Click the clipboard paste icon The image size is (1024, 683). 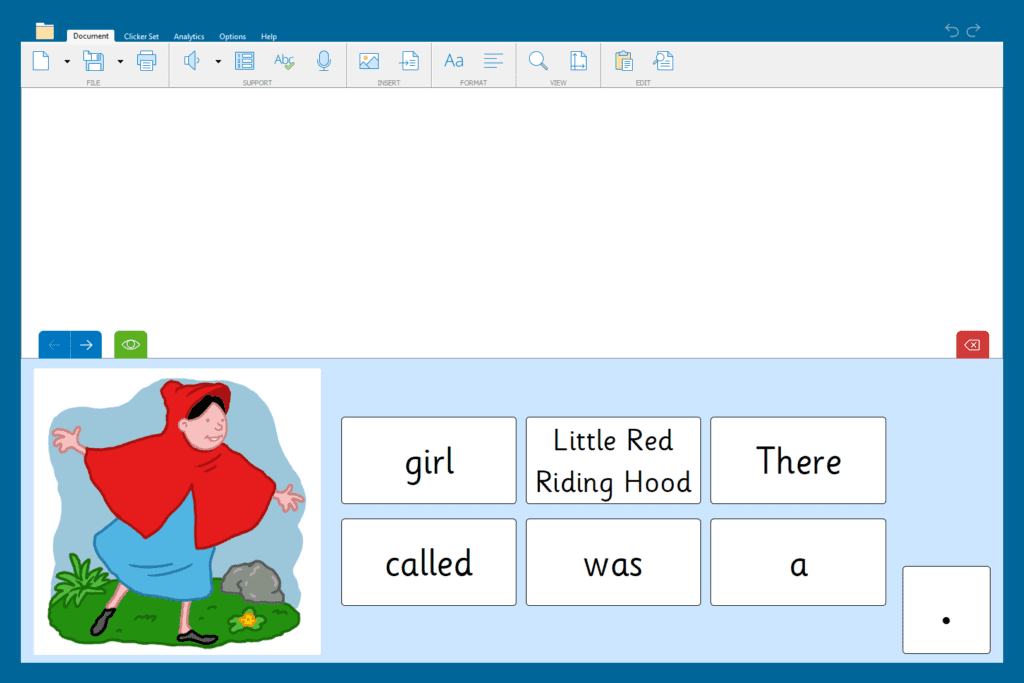coord(624,61)
